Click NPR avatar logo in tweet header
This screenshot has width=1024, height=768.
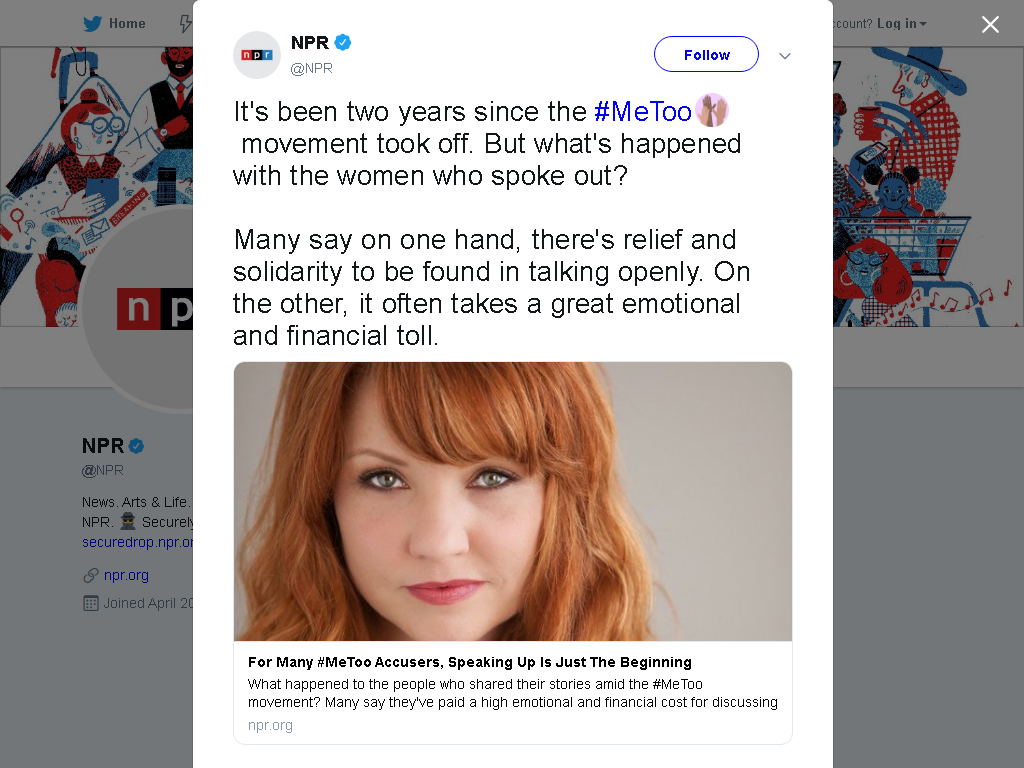click(257, 55)
